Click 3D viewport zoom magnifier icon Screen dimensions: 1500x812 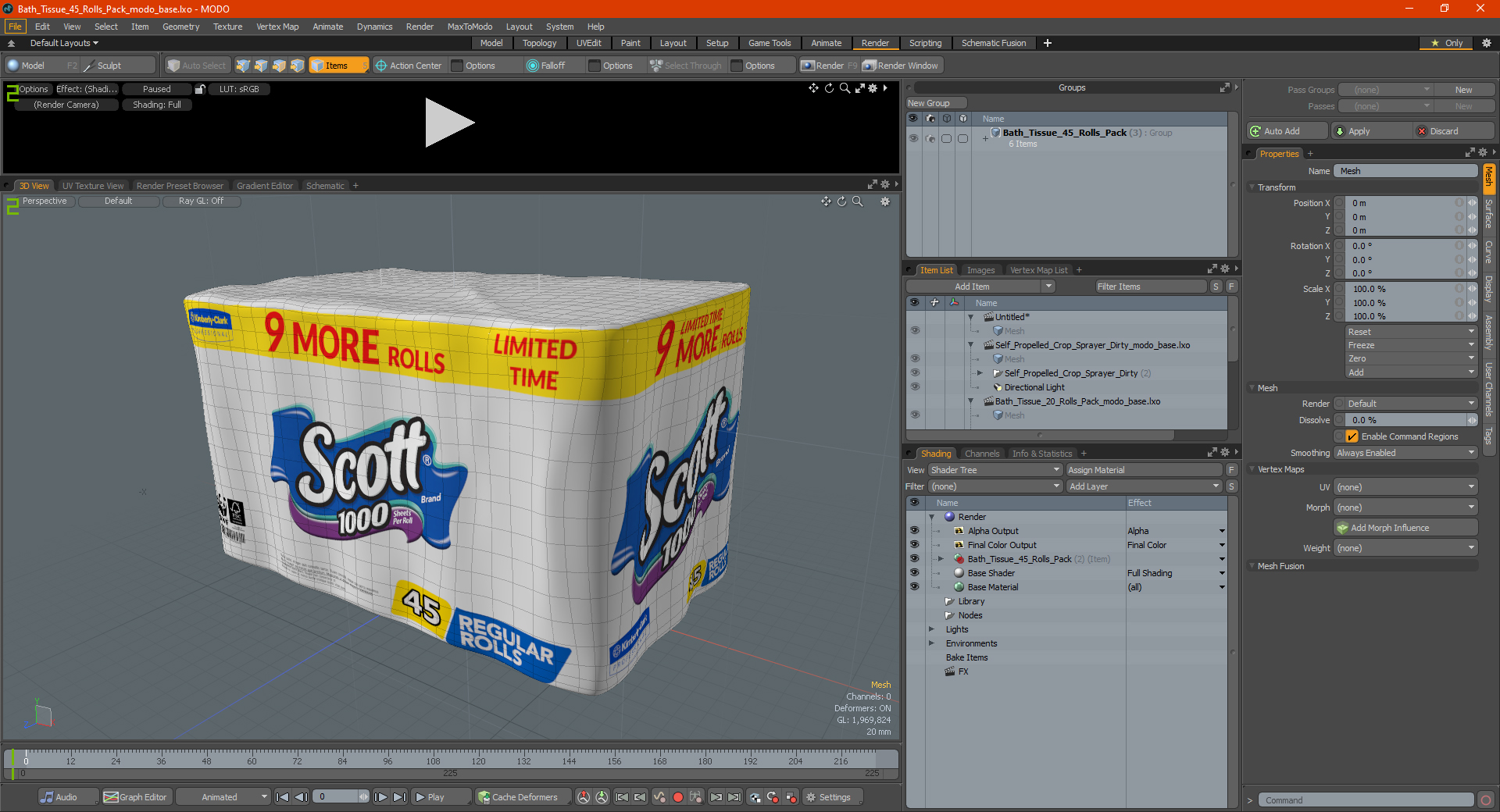pos(857,201)
